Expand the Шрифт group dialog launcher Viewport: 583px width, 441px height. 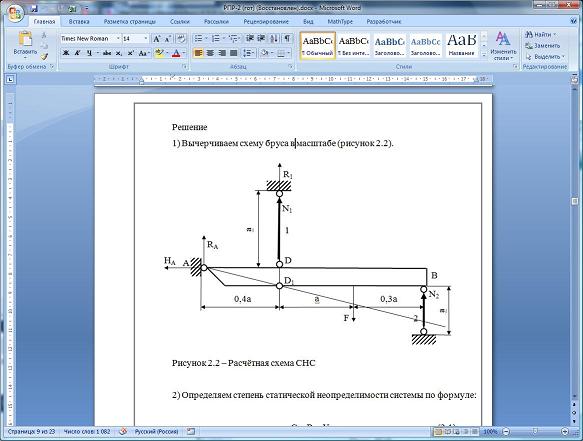coord(184,67)
